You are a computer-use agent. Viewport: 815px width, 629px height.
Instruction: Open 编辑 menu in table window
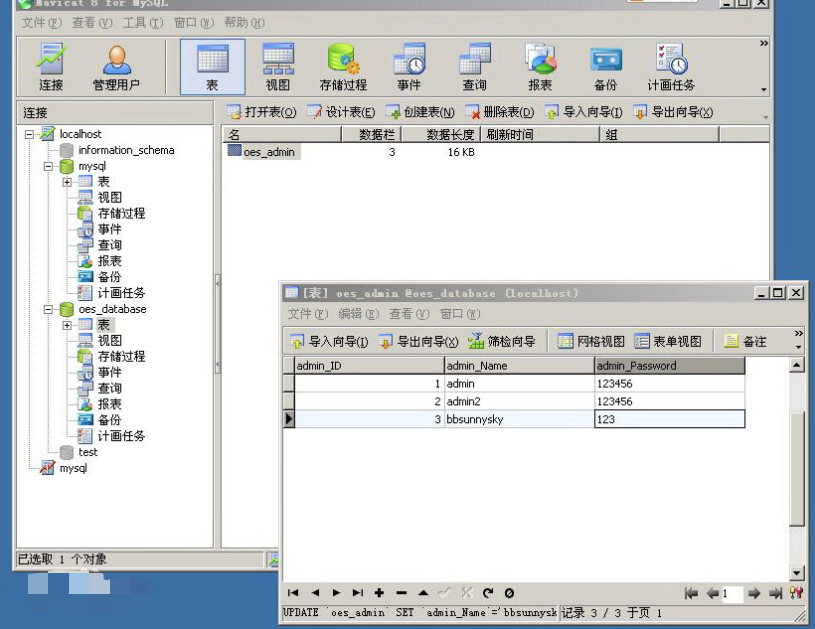tap(359, 314)
